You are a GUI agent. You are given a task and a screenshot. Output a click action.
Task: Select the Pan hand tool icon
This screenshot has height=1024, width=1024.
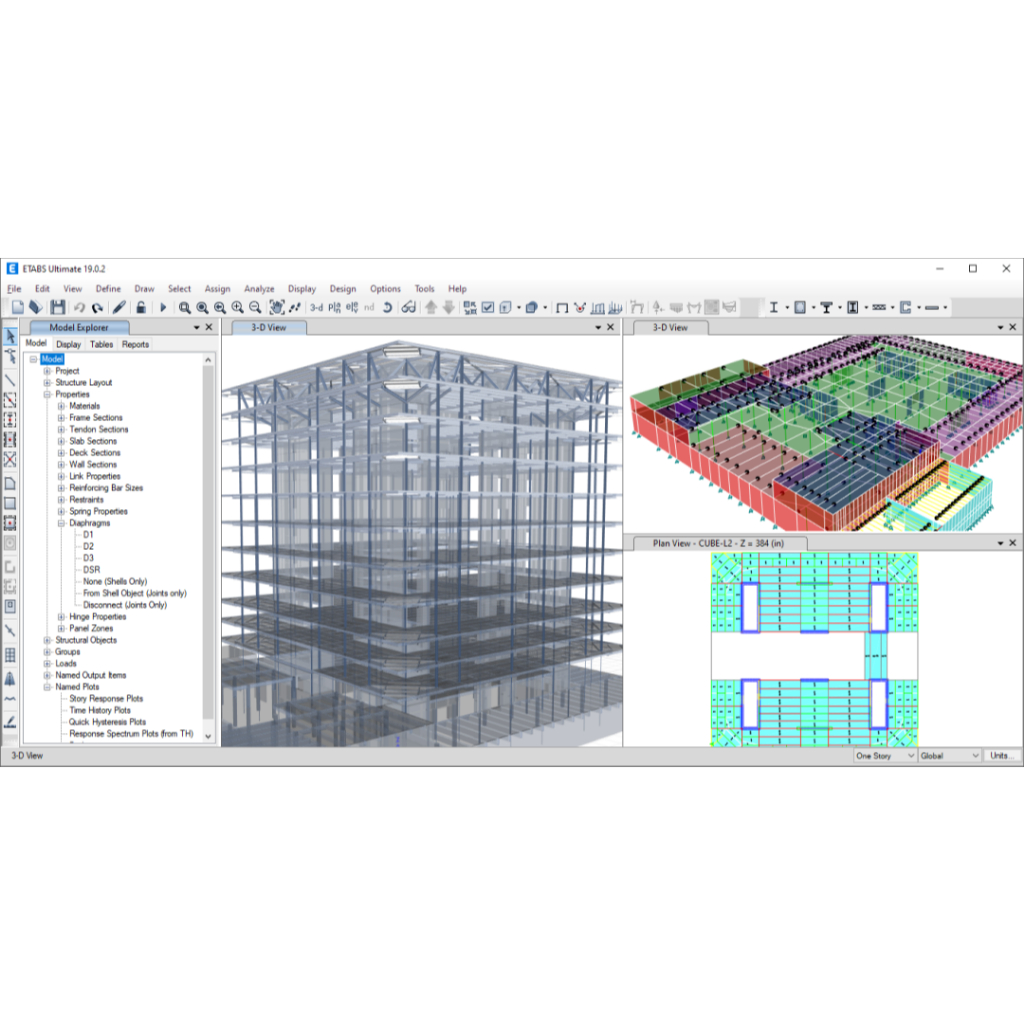coord(278,307)
